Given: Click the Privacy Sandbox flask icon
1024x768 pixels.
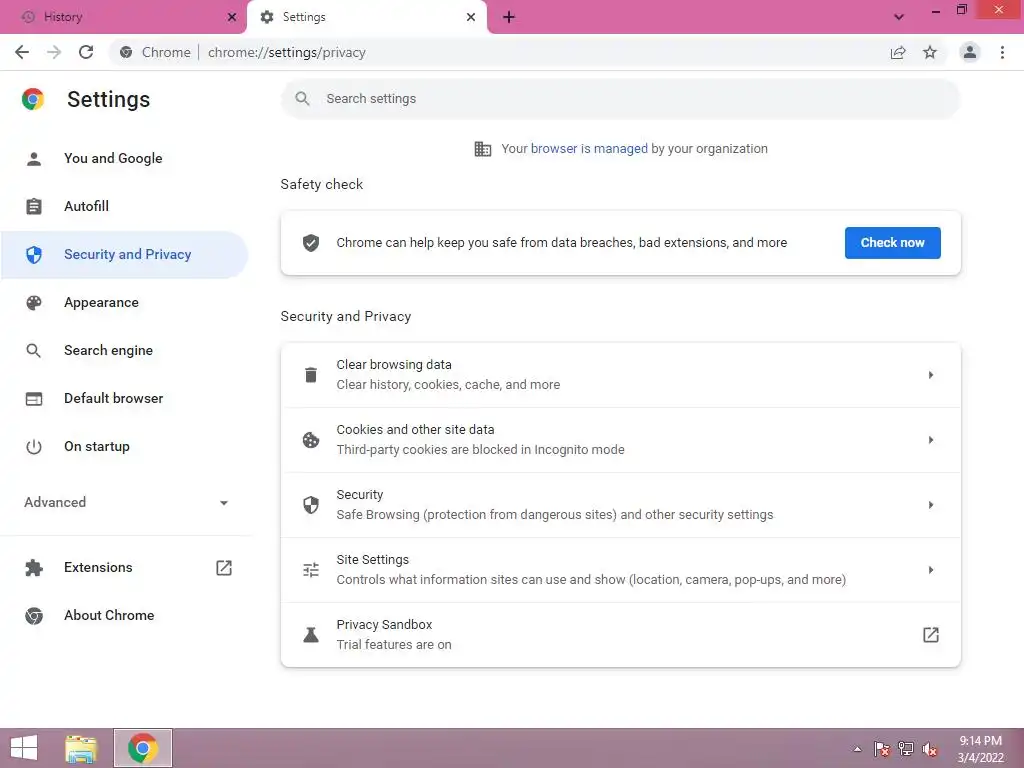Looking at the screenshot, I should click(x=311, y=635).
